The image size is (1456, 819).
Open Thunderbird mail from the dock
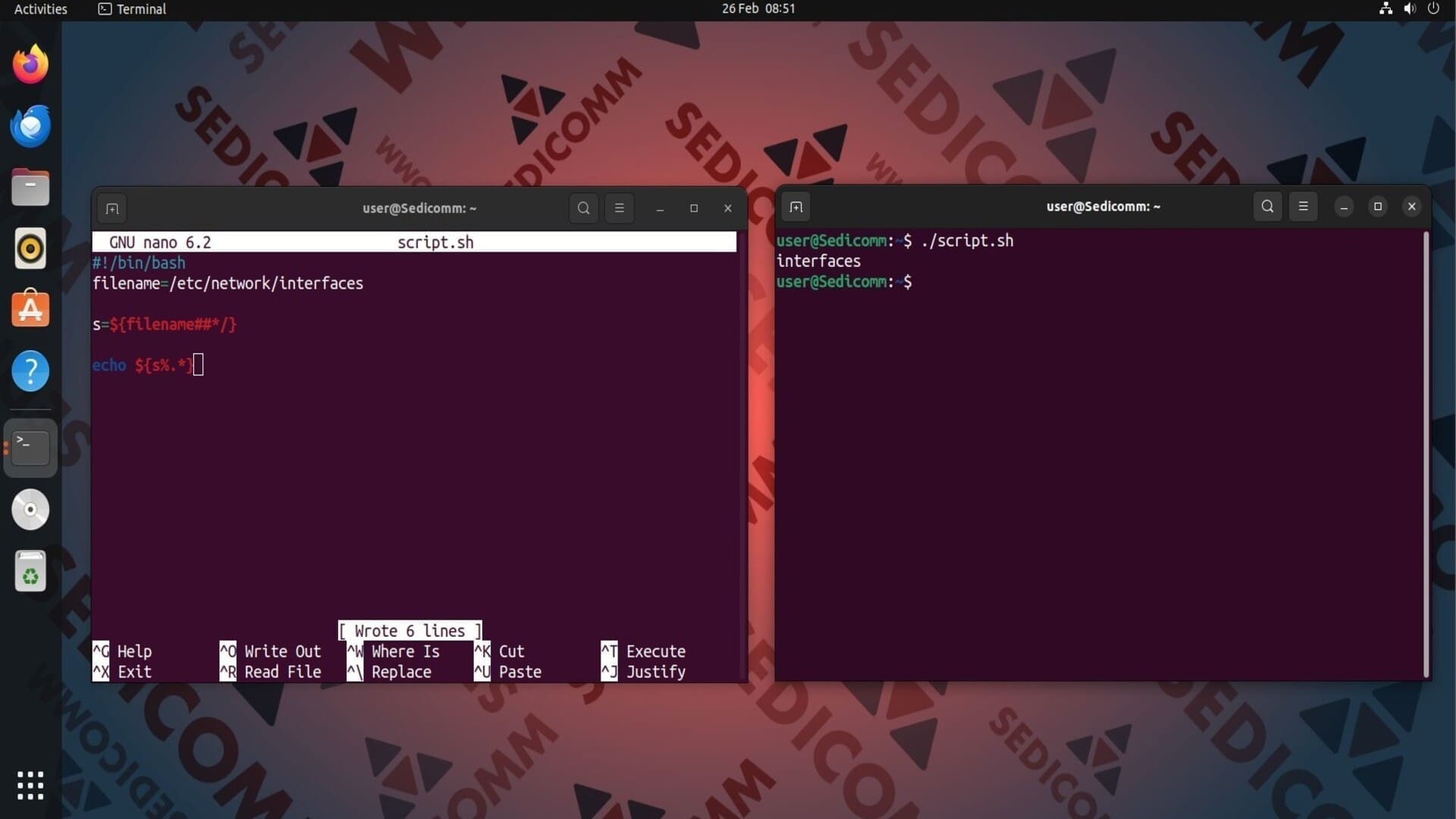(x=30, y=126)
